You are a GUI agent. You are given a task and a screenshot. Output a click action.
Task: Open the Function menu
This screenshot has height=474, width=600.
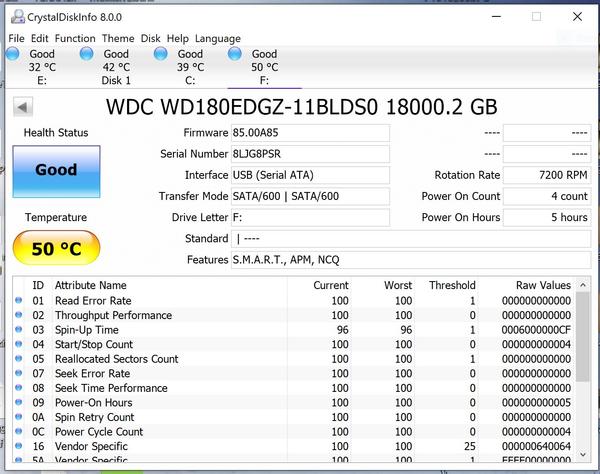click(75, 38)
